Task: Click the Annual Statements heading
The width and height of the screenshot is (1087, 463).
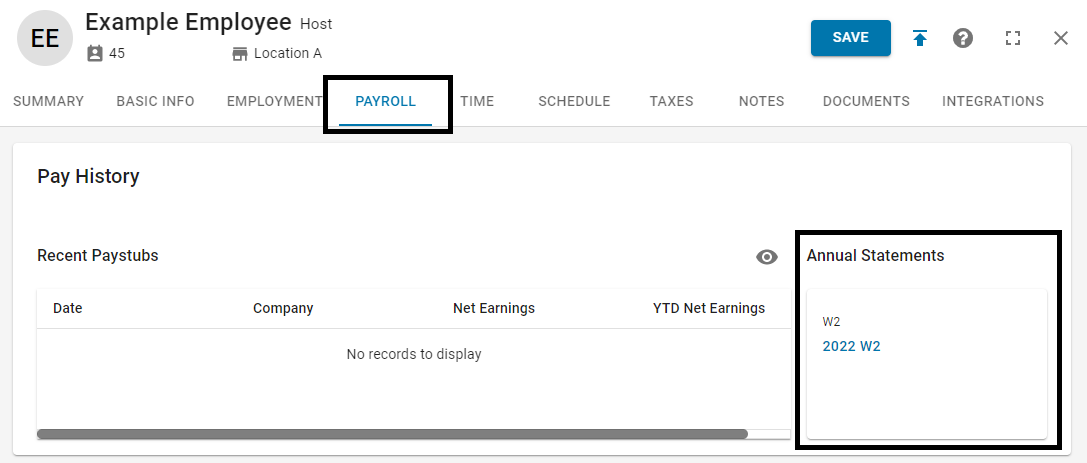Action: 875,256
